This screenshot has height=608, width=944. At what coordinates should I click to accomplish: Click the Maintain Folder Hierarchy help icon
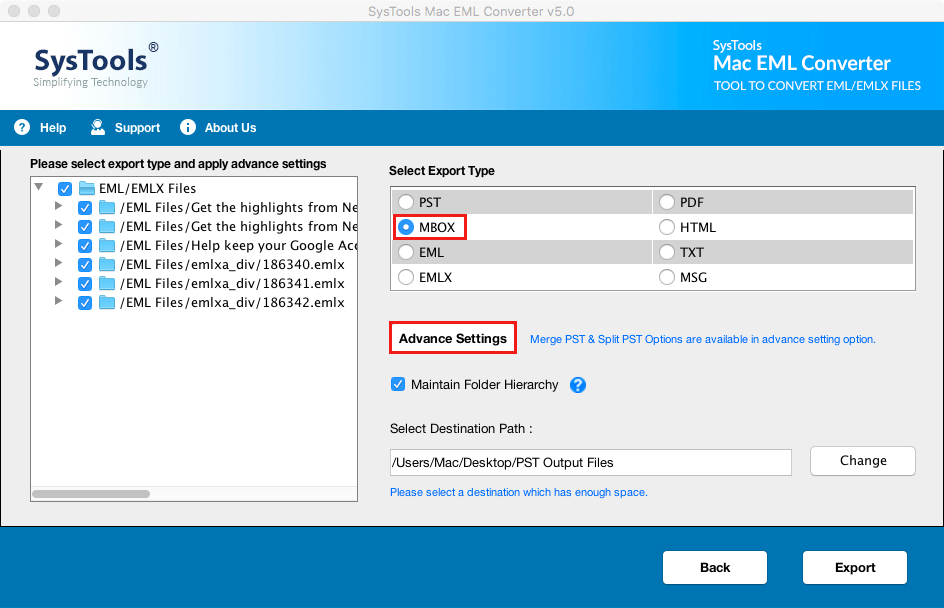point(578,385)
